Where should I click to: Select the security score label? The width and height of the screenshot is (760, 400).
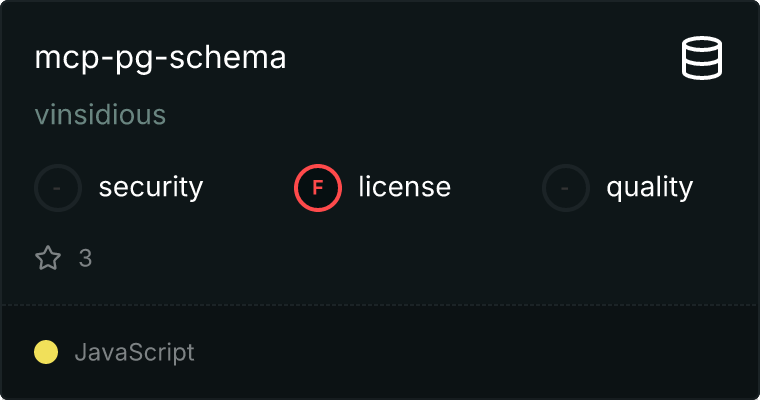[x=151, y=187]
